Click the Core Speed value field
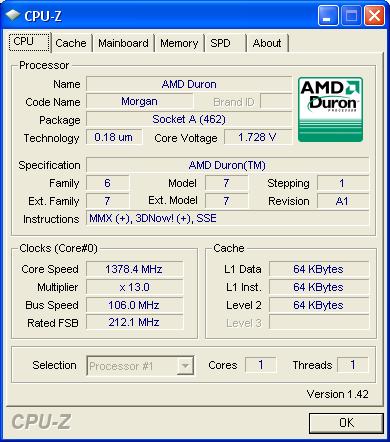Viewport: 390px width, 442px height. click(134, 269)
